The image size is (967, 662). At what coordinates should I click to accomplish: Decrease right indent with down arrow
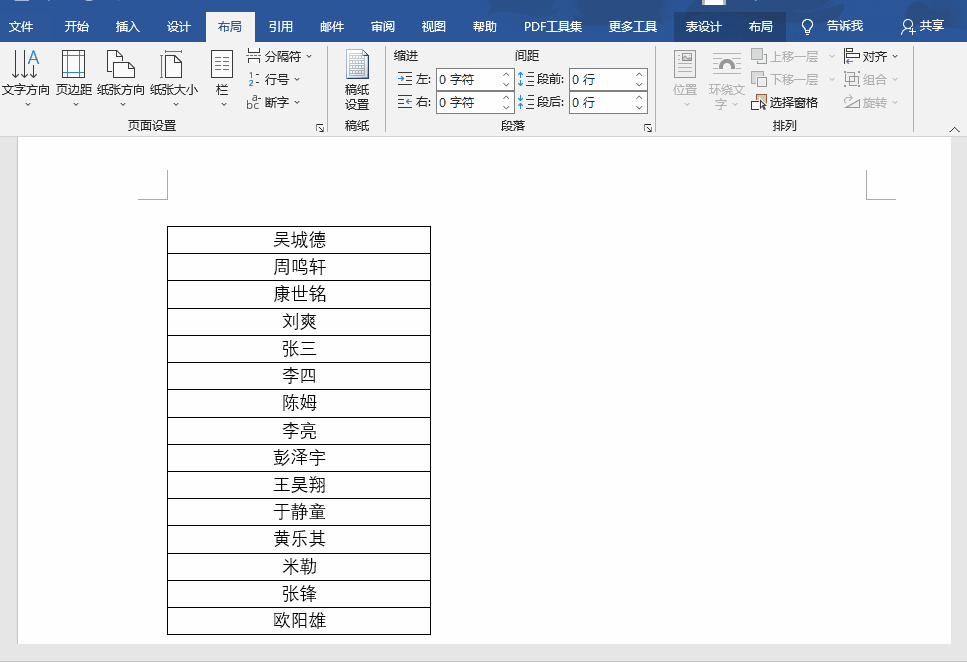pos(506,107)
